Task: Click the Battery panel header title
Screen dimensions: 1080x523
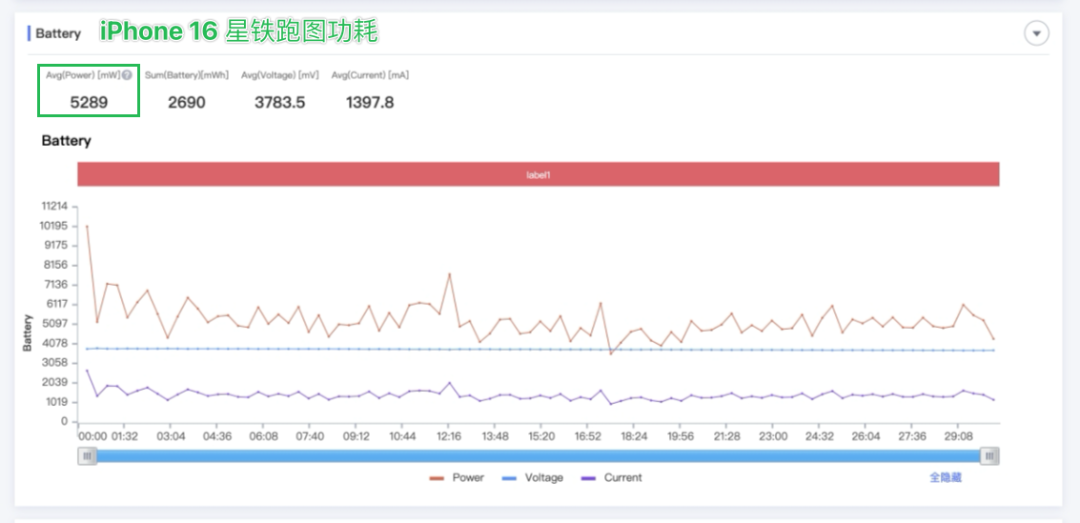Action: (58, 34)
